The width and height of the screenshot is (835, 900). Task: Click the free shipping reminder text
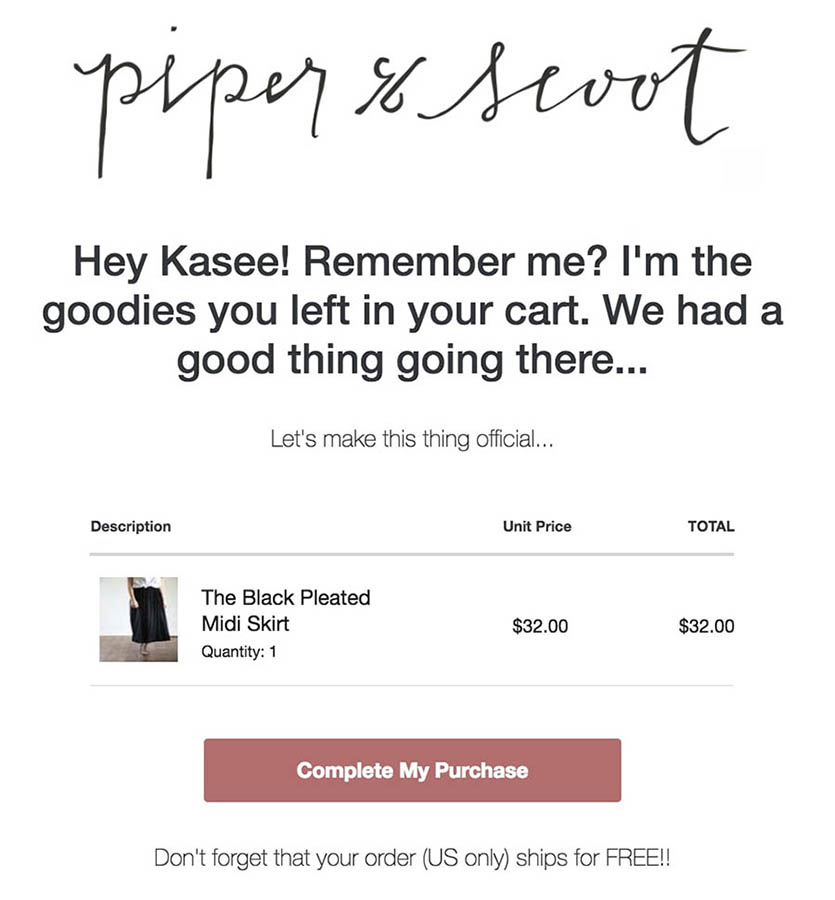412,858
